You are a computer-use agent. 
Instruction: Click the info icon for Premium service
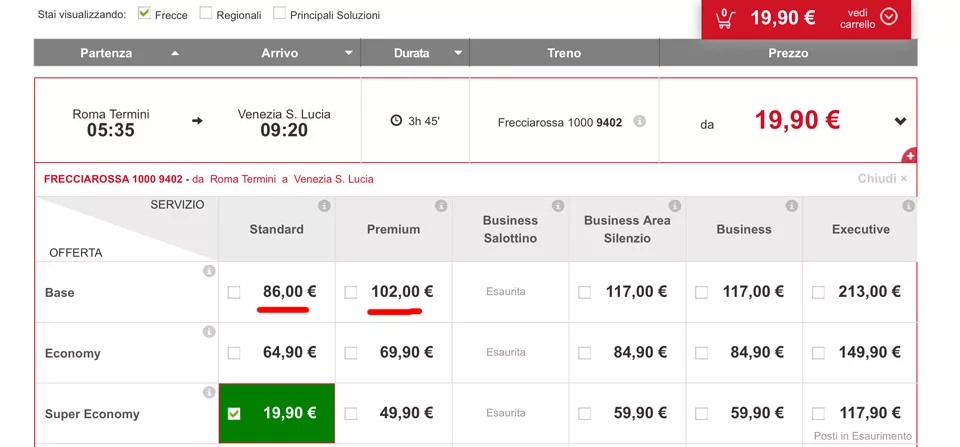point(441,206)
